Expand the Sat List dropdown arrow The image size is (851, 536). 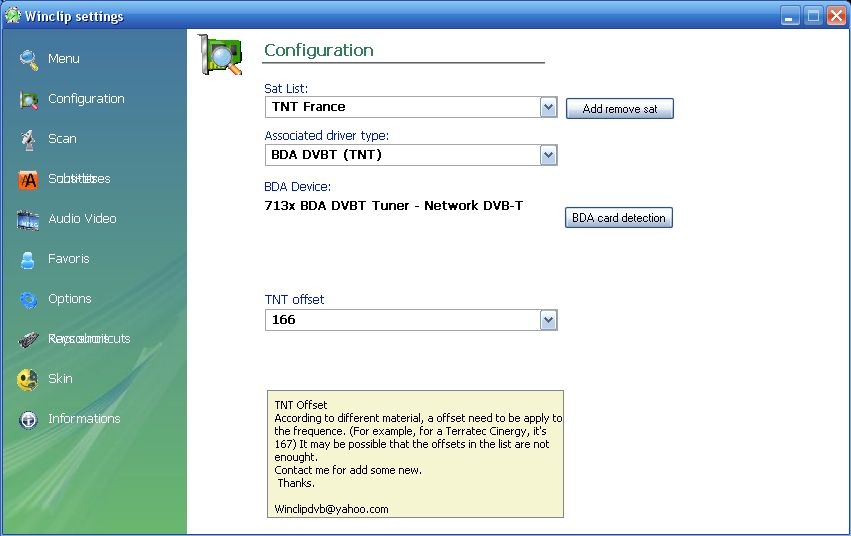coord(548,107)
